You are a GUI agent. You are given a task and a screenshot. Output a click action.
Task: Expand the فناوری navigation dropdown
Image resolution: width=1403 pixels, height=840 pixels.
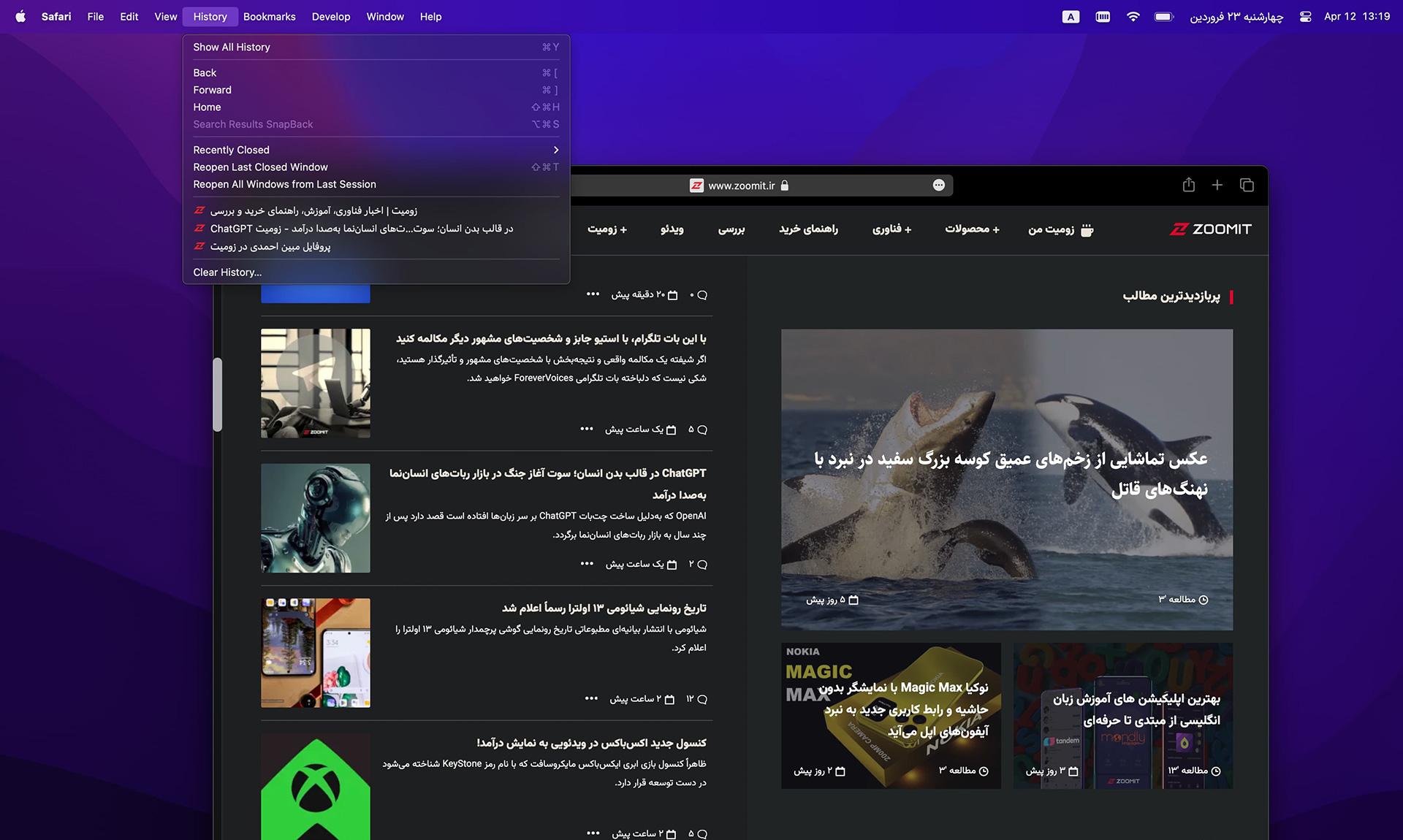(891, 229)
